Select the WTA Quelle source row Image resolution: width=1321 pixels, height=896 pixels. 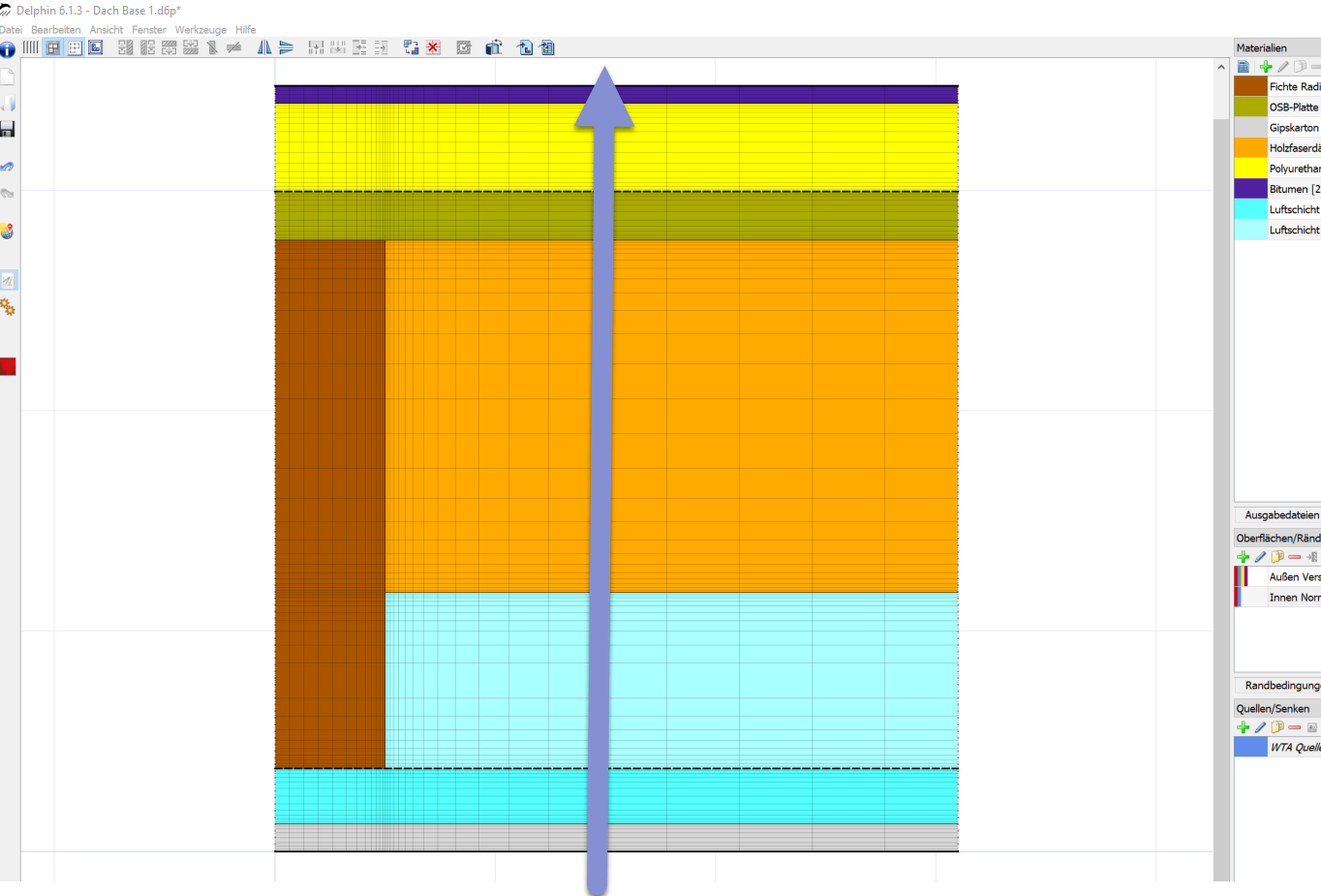(x=1277, y=747)
